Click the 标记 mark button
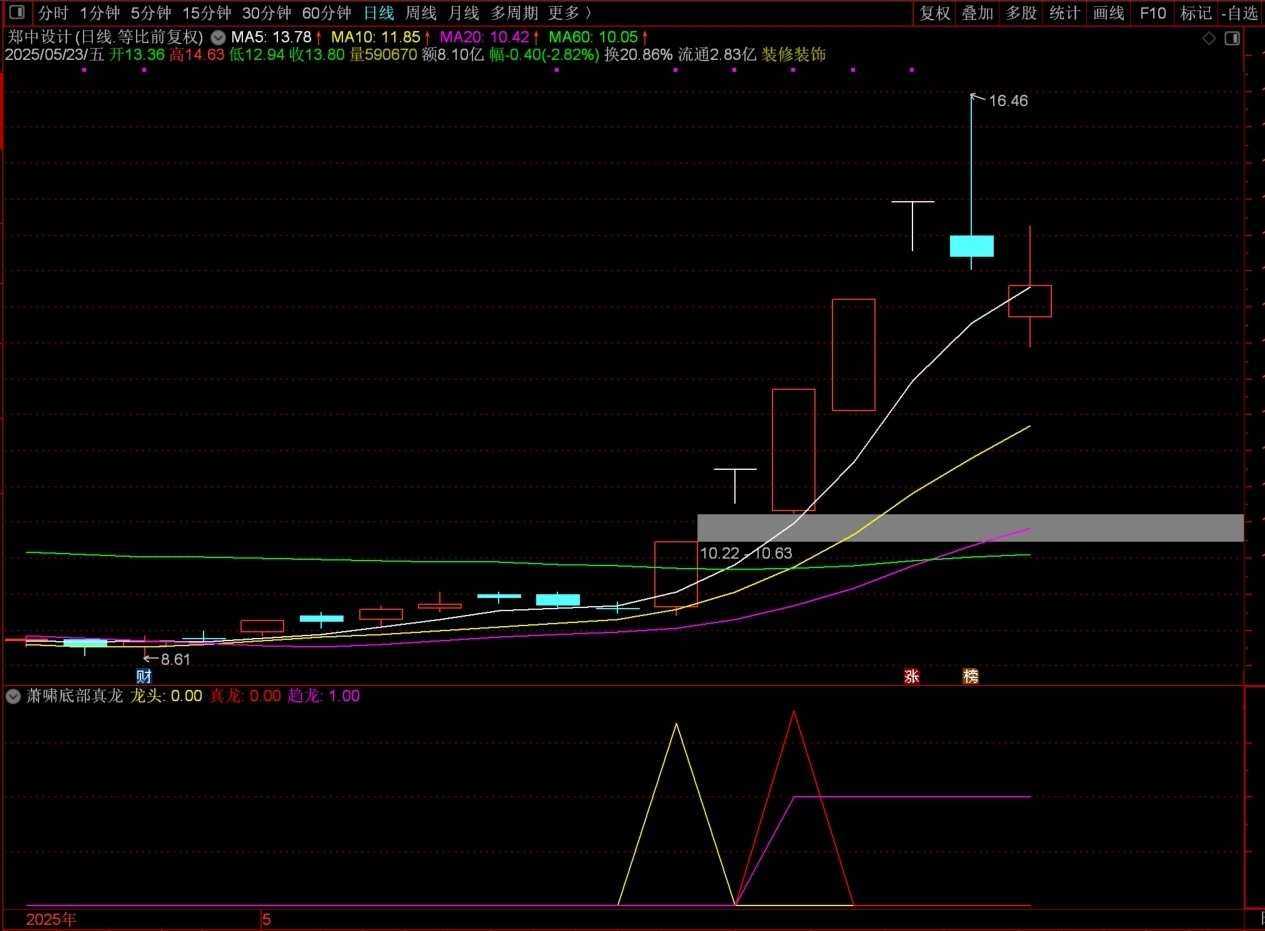Viewport: 1265px width, 931px height. click(1196, 13)
